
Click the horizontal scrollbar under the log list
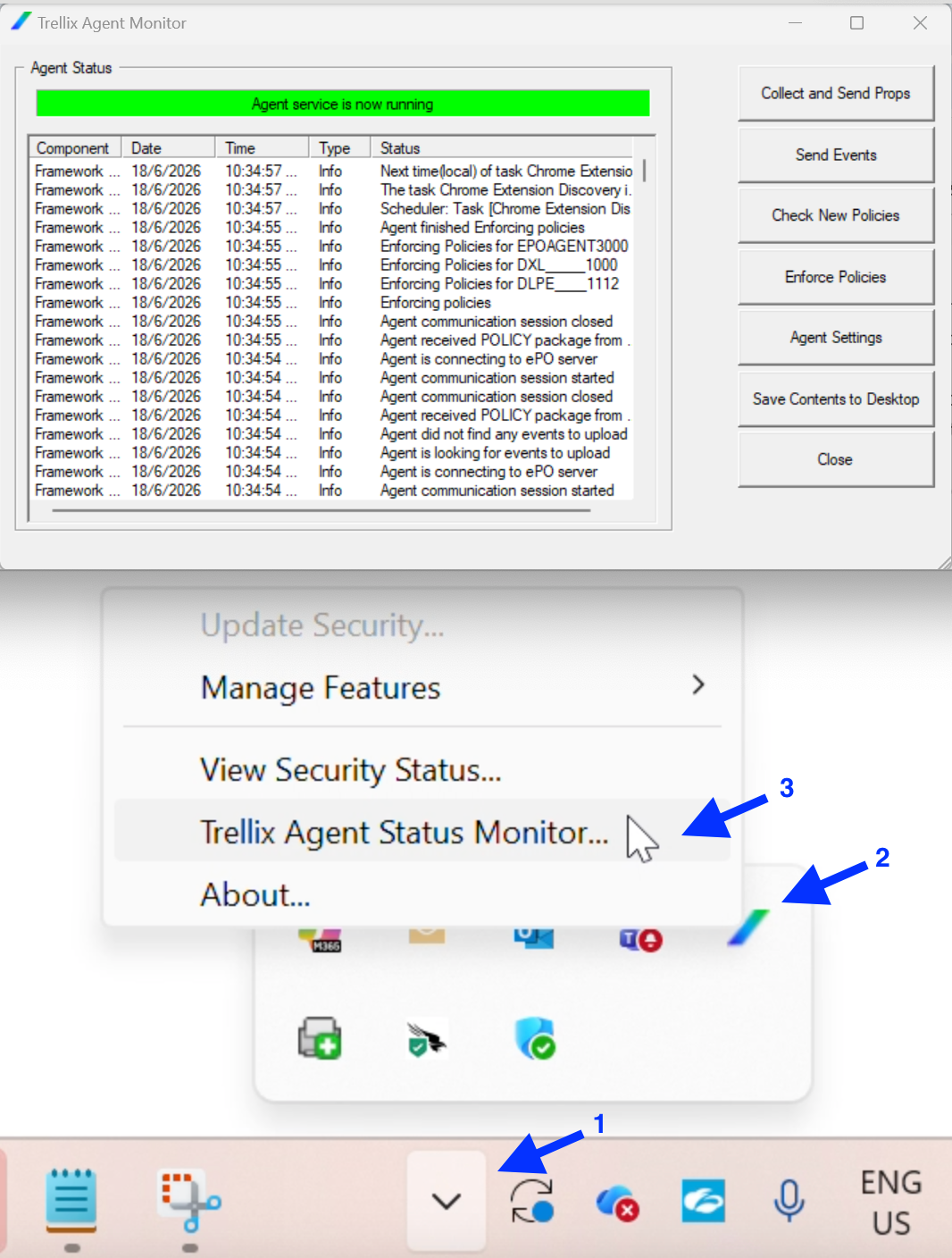pos(322,510)
